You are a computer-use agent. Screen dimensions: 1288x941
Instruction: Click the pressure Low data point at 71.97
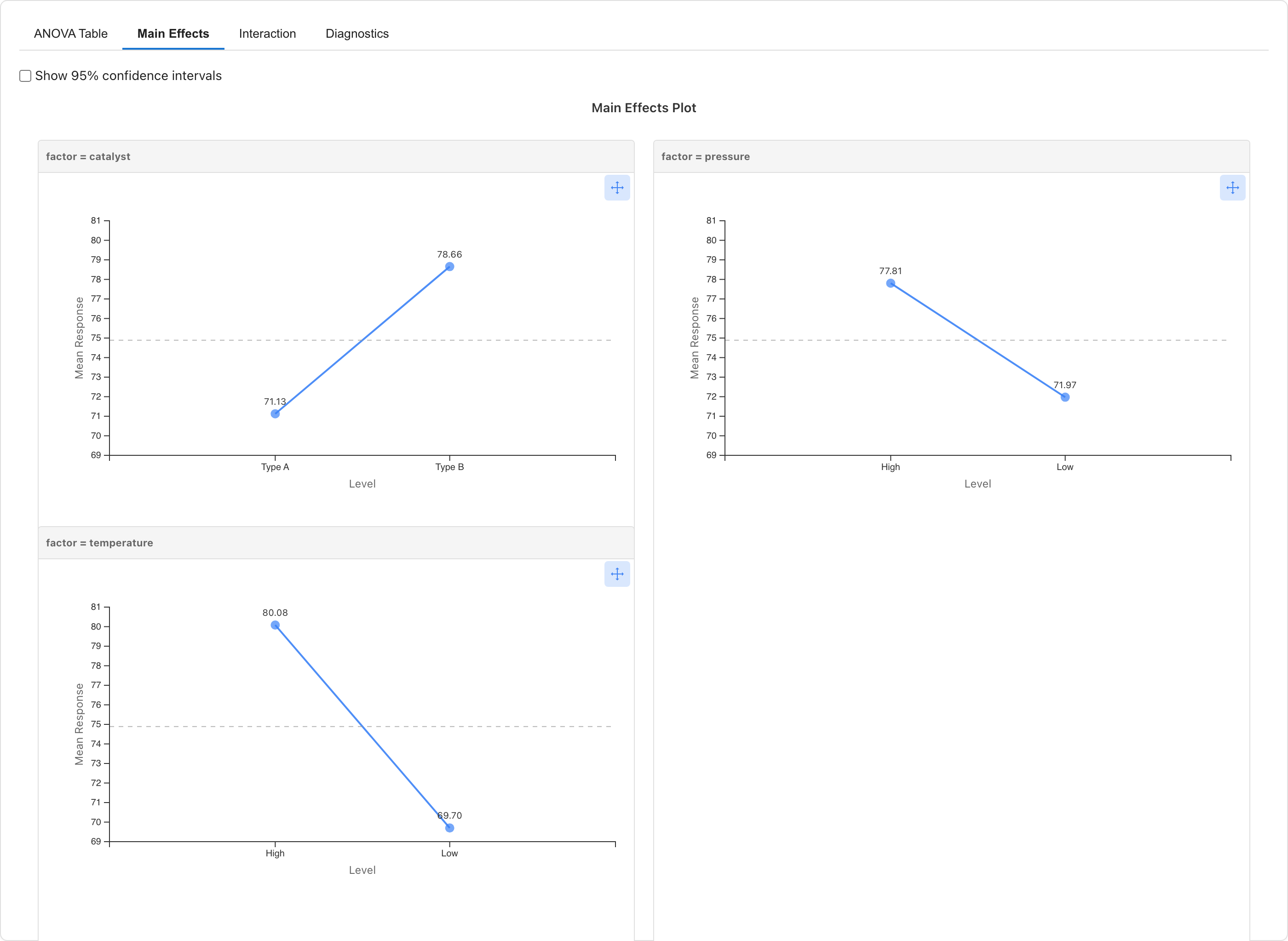click(1065, 397)
